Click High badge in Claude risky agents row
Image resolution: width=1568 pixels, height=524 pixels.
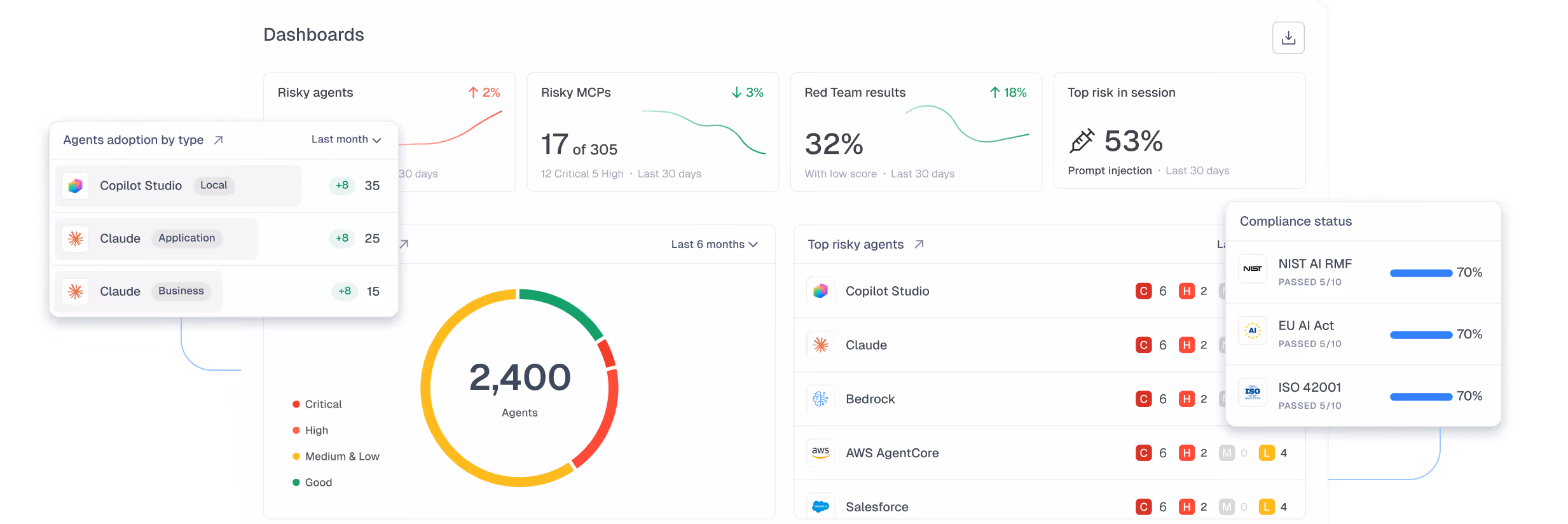(x=1186, y=345)
